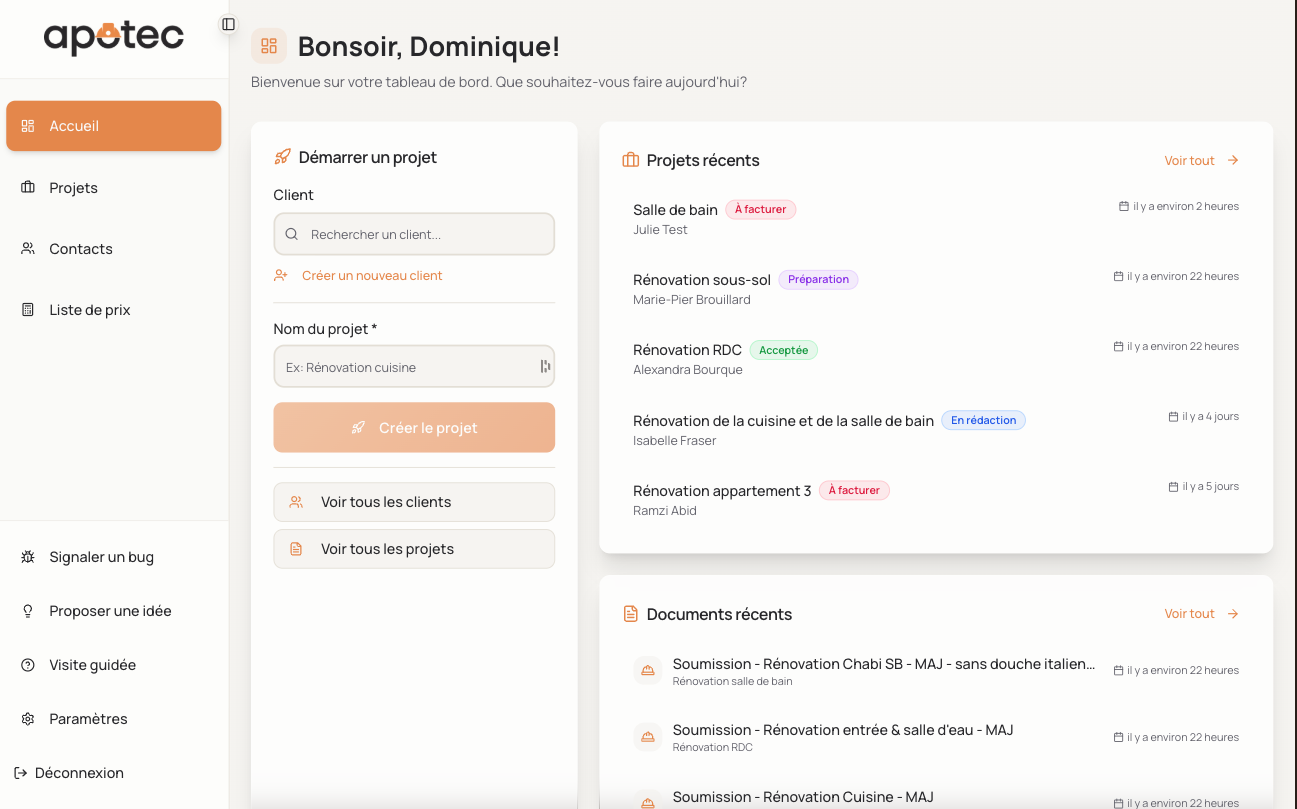Click the arrow next to Projets récents Voir tout
1297x809 pixels.
tap(1233, 160)
